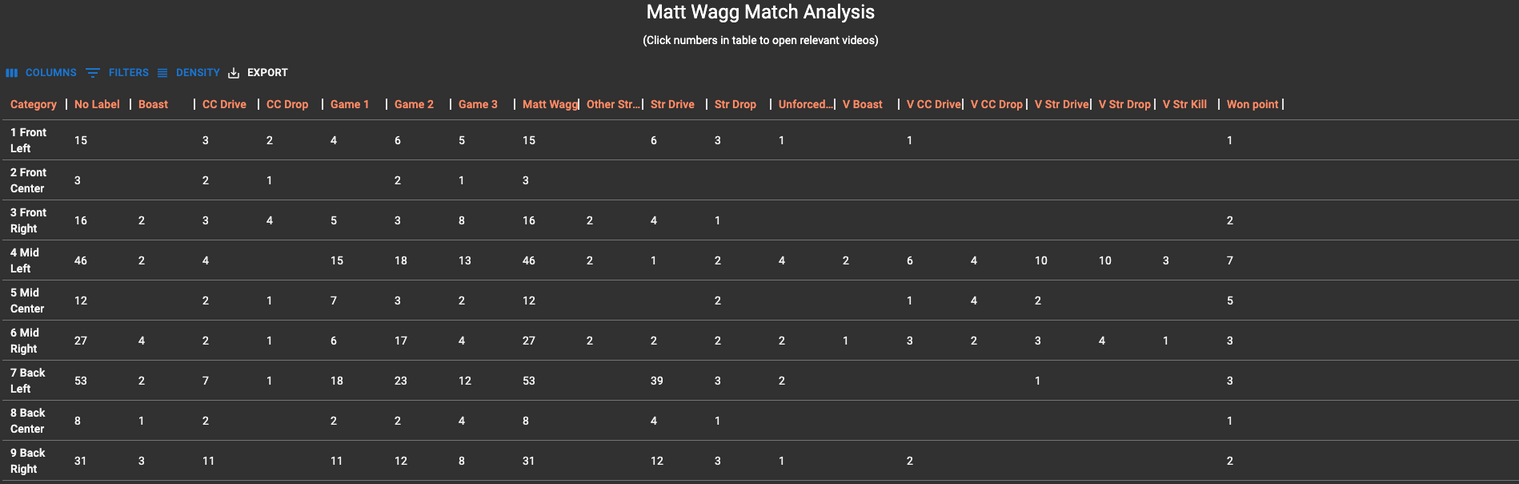The height and width of the screenshot is (484, 1519).
Task: Open videos for 4 Mid Left No Label 46
Action: [x=81, y=260]
